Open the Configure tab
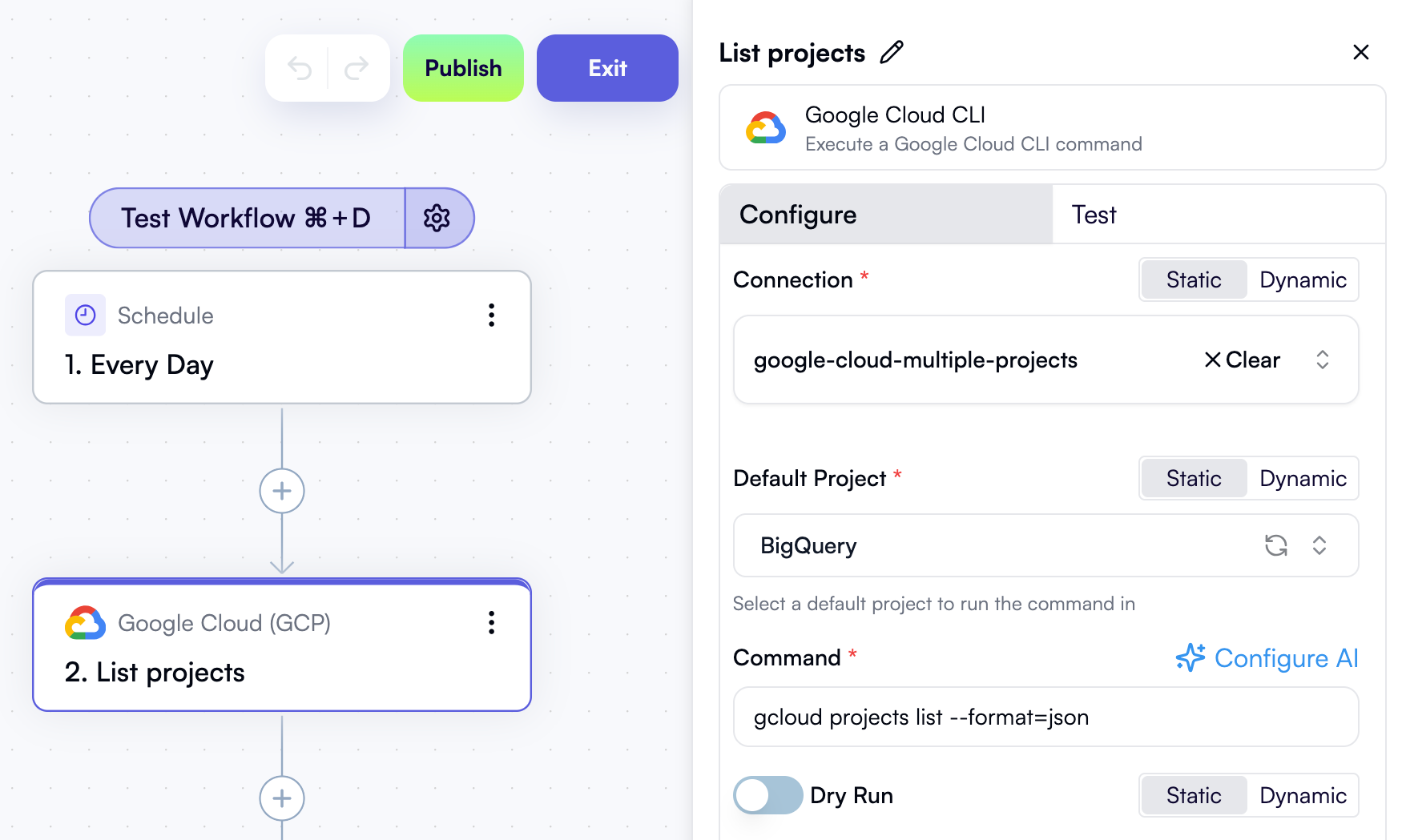Image resolution: width=1406 pixels, height=840 pixels. (797, 215)
